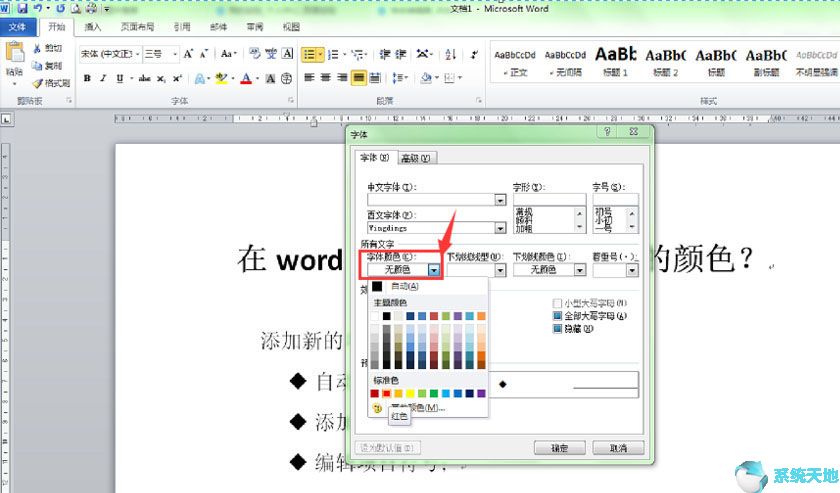840x493 pixels.
Task: Pick the red standard color swatch
Action: click(387, 393)
